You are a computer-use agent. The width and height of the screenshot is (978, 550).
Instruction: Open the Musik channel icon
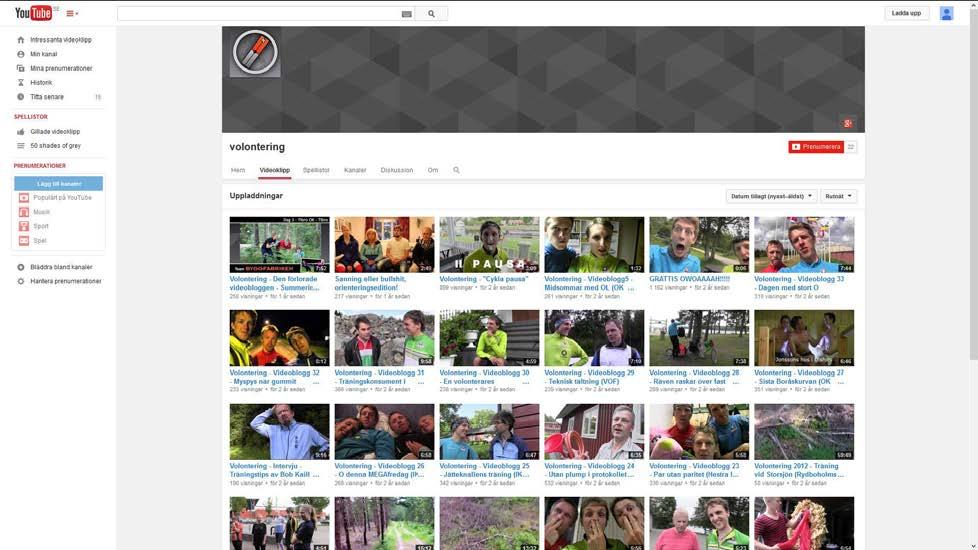click(24, 212)
